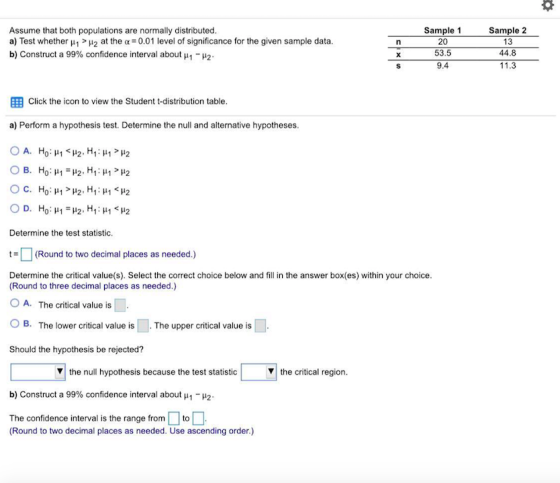Click the dropdown arrow before 'the critical region'
Image resolution: width=560 pixels, height=483 pixels.
coord(271,372)
